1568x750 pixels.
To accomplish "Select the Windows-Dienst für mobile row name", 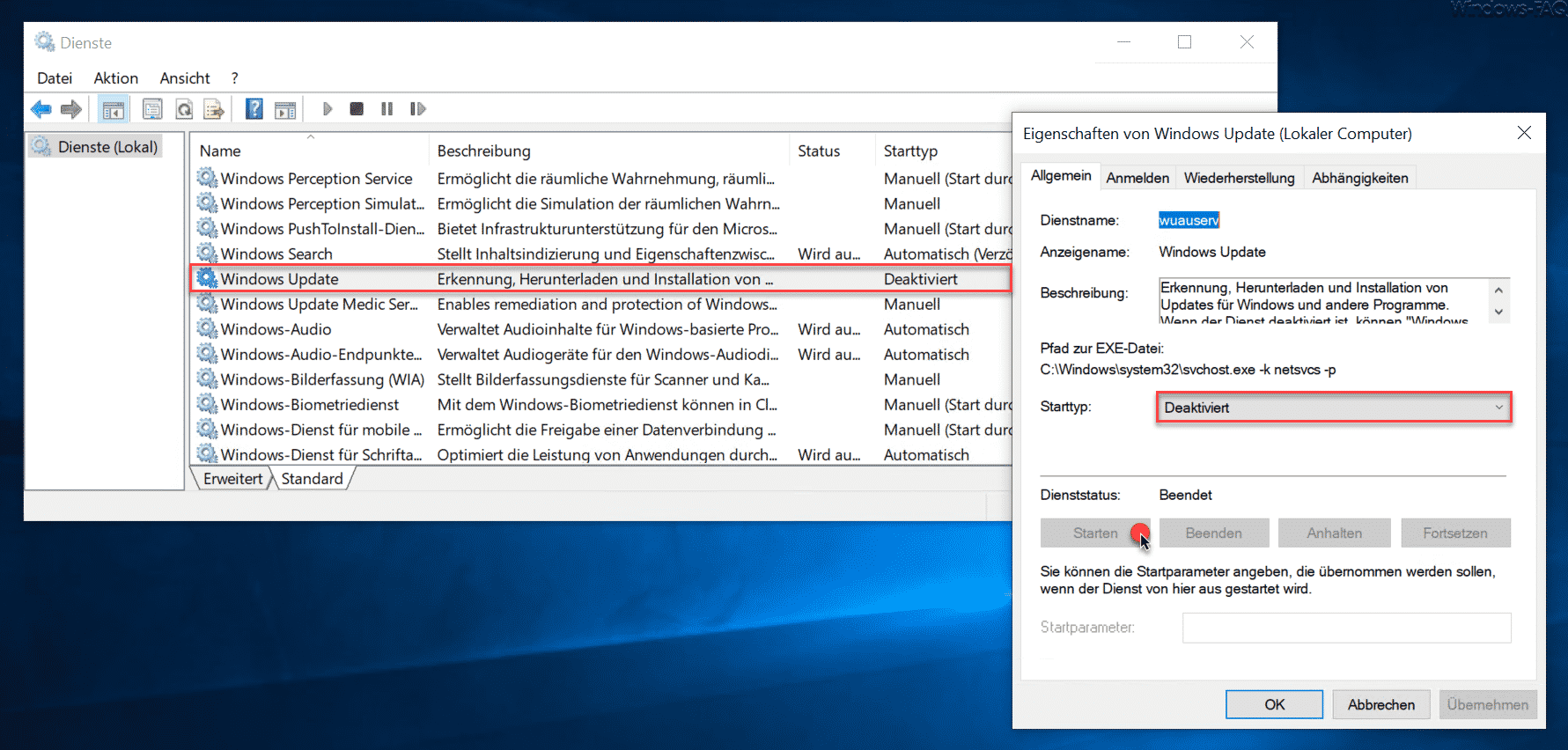I will pyautogui.click(x=321, y=430).
